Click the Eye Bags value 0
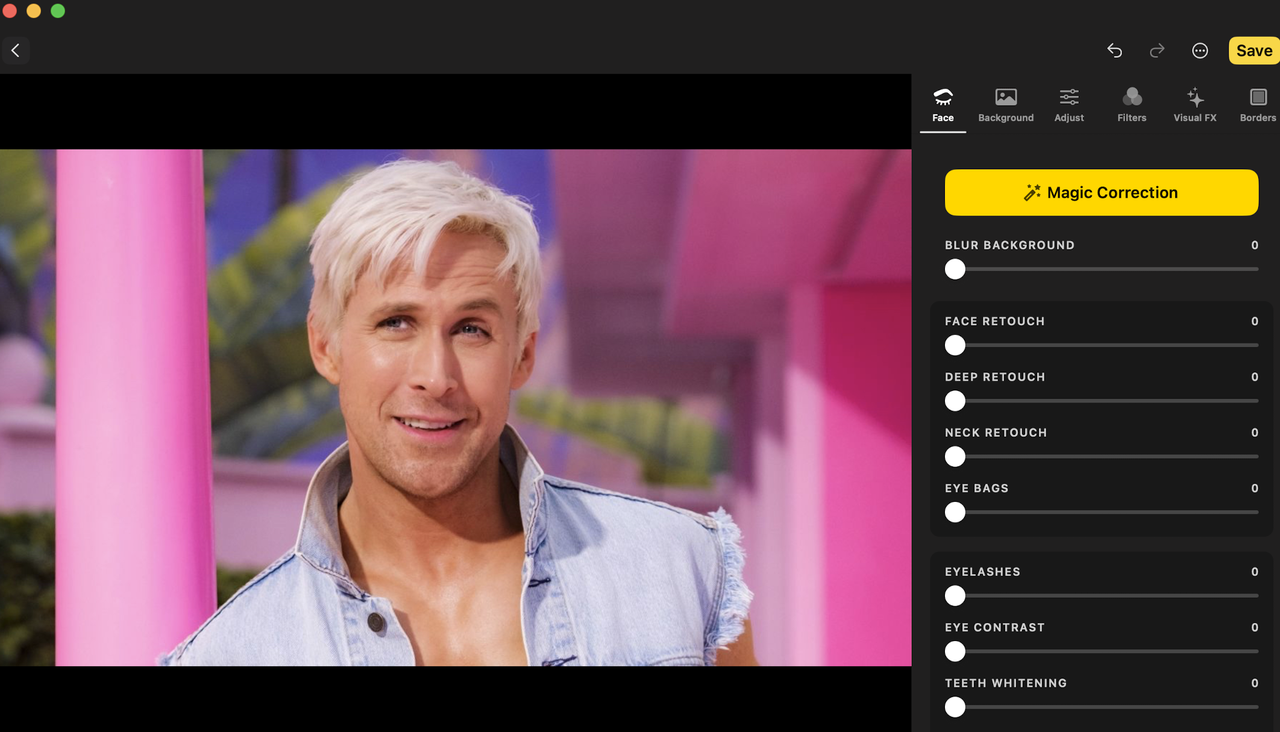 [x=1254, y=488]
